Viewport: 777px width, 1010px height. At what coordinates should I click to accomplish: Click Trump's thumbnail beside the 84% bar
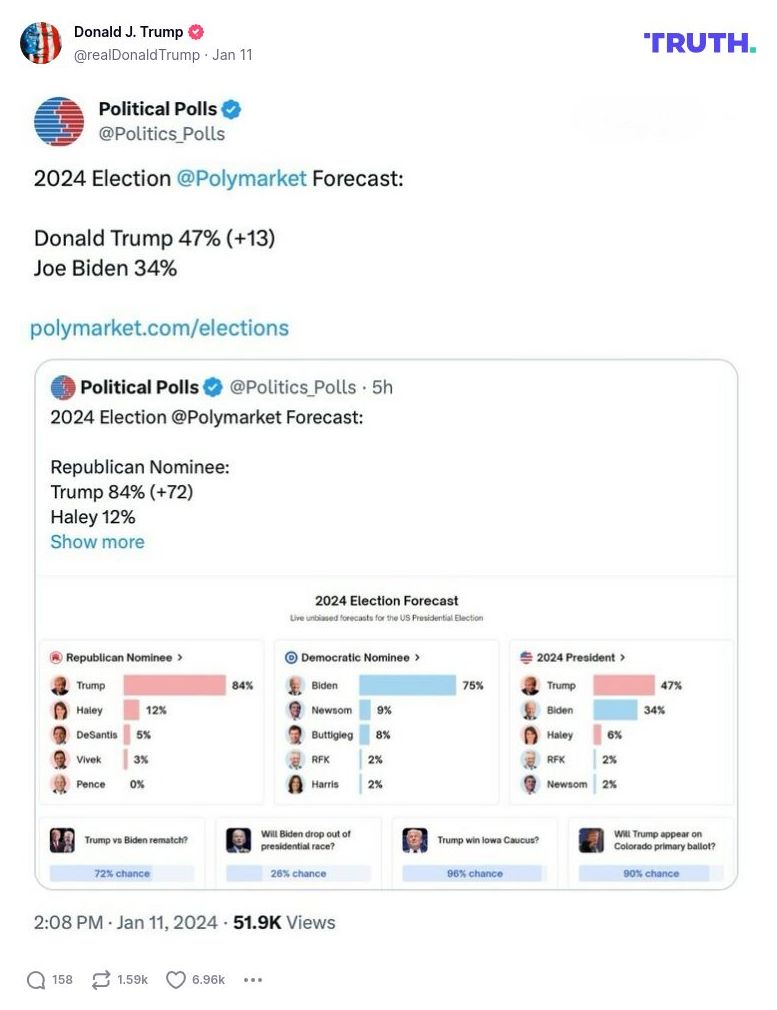[x=57, y=686]
